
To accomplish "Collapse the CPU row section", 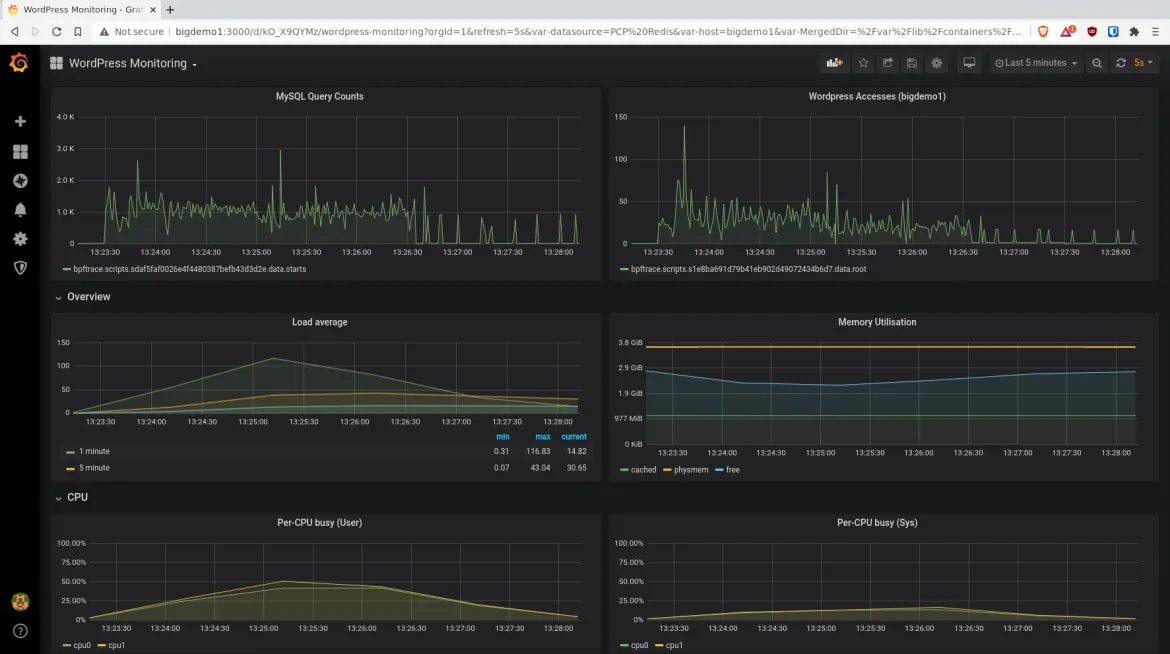I will (77, 497).
